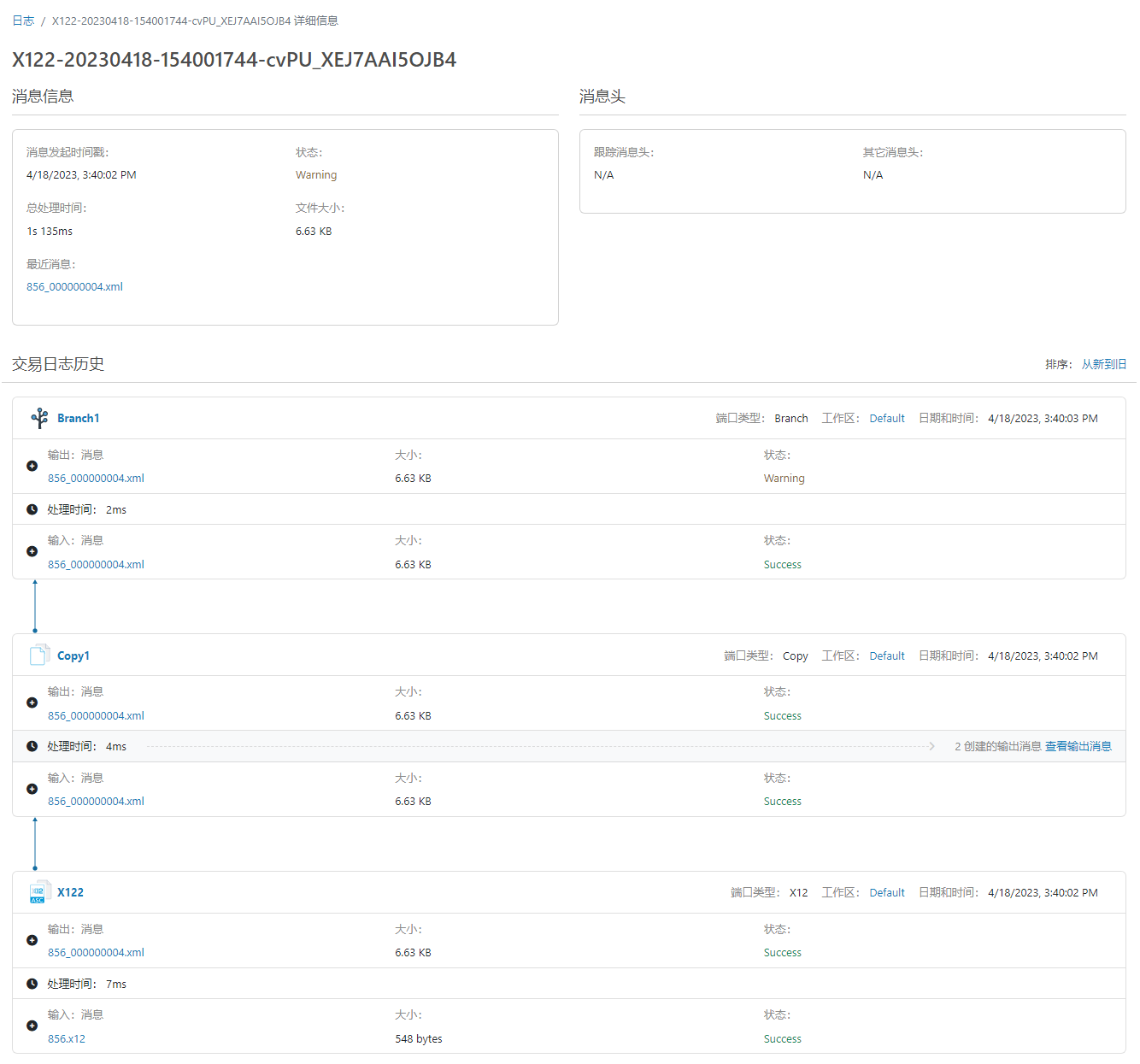Open the X122 connector name link

tap(70, 892)
